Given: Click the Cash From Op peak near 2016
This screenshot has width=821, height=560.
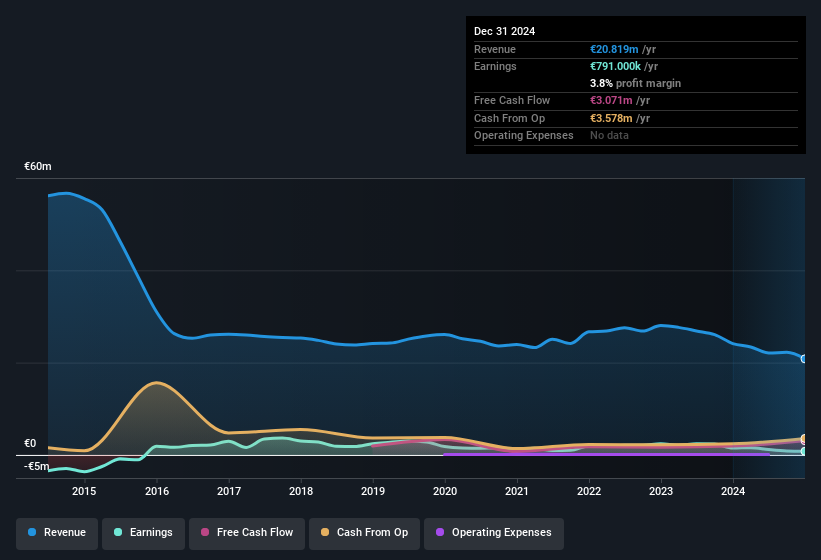Looking at the screenshot, I should tap(157, 383).
